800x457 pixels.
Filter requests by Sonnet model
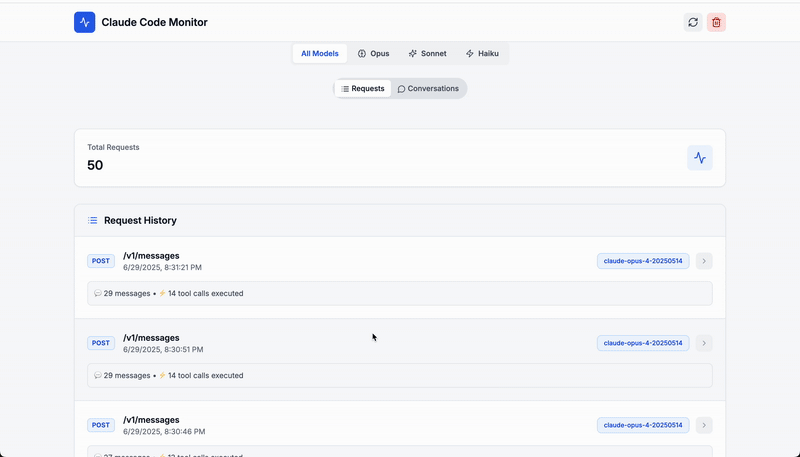428,54
